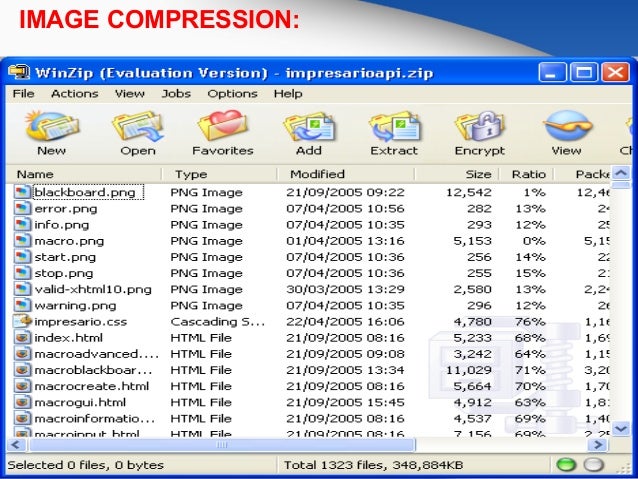This screenshot has width=638, height=479.
Task: Click the WinZip title bar application icon
Action: pos(19,72)
